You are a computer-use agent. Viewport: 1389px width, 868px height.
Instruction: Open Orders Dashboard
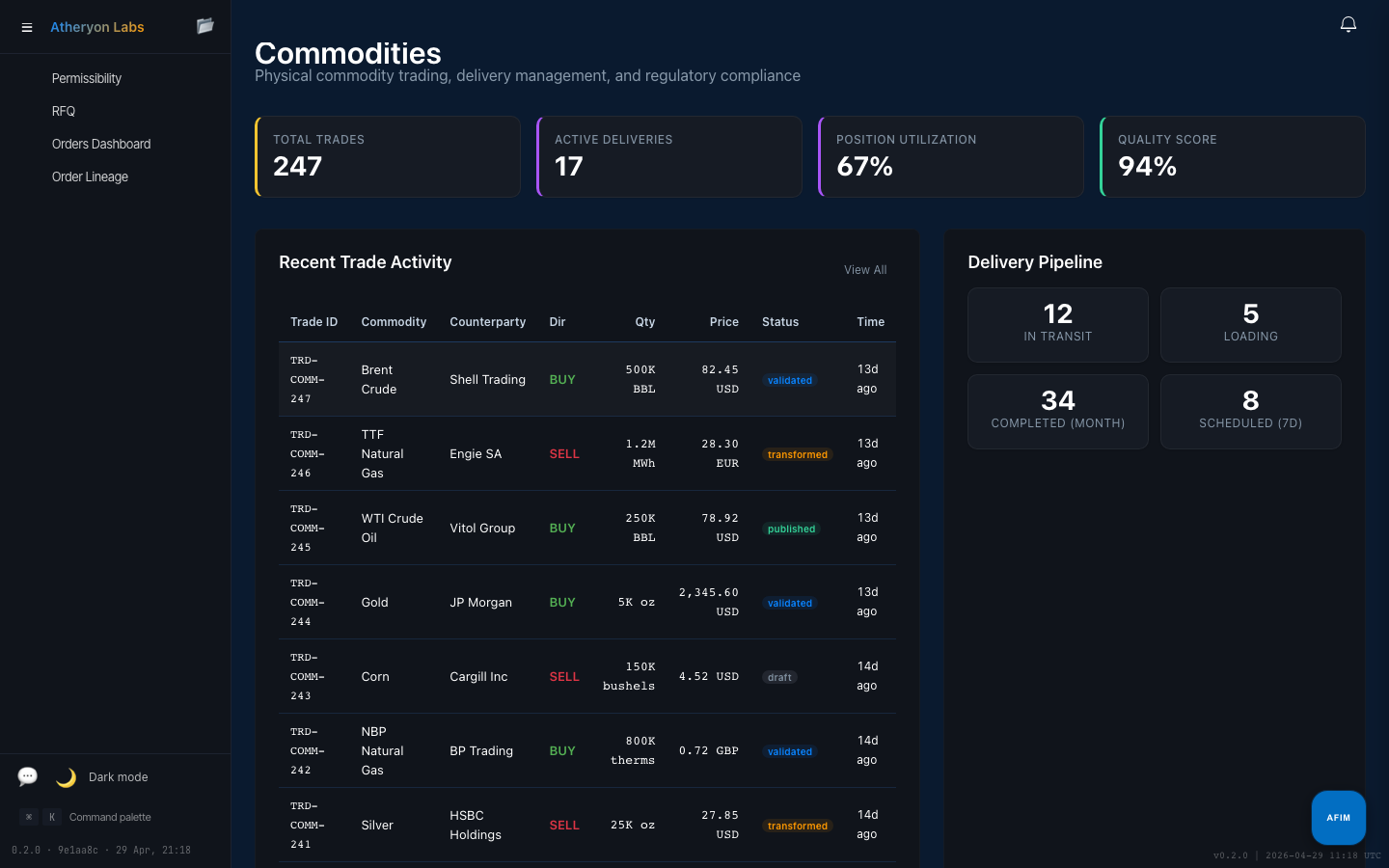tap(101, 144)
